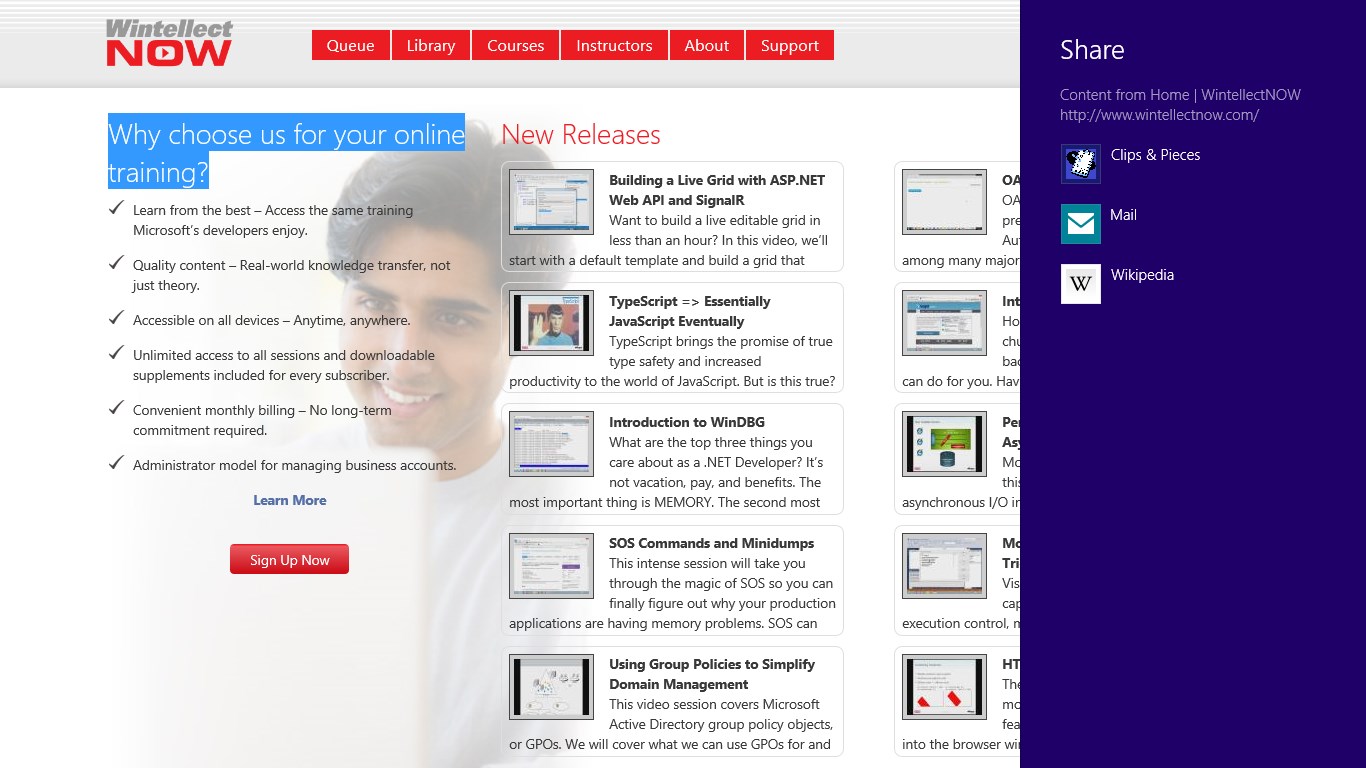Click the 'Learn from the best' bullet text
1366x768 pixels.
[x=273, y=220]
